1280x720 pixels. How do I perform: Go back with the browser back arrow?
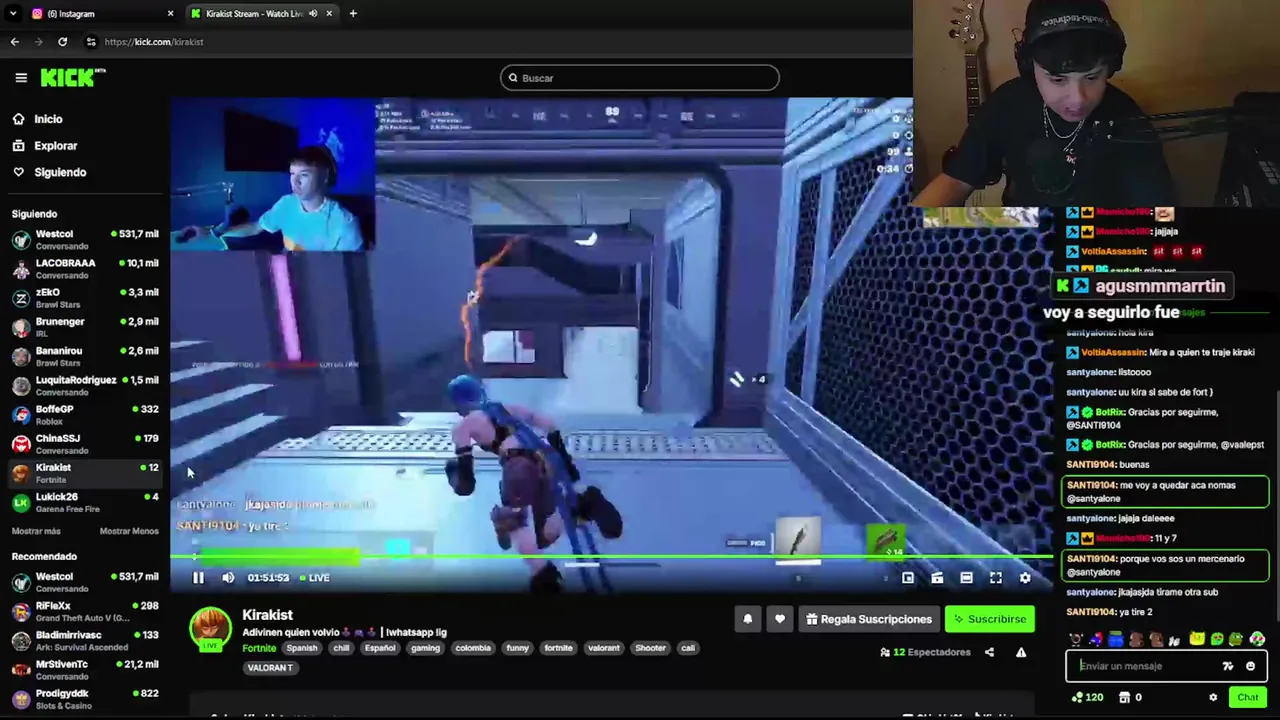14,42
